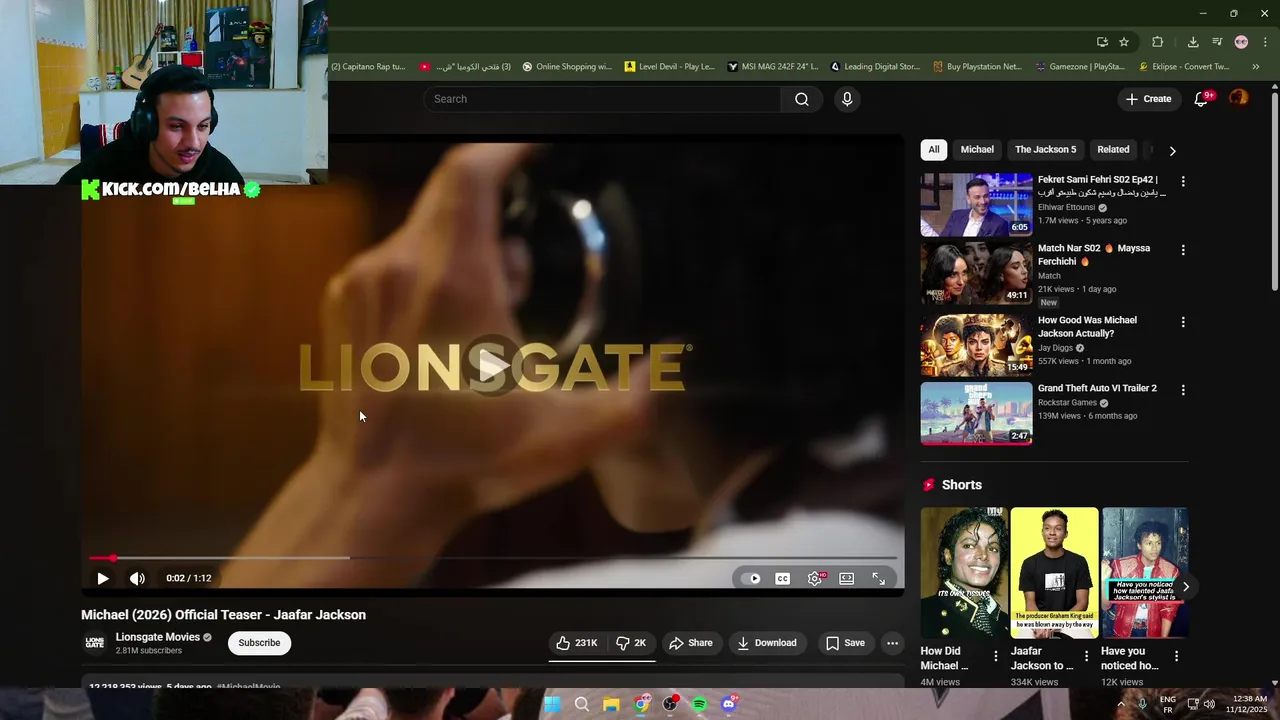
Task: Play the video using the control bar button
Action: [102, 578]
